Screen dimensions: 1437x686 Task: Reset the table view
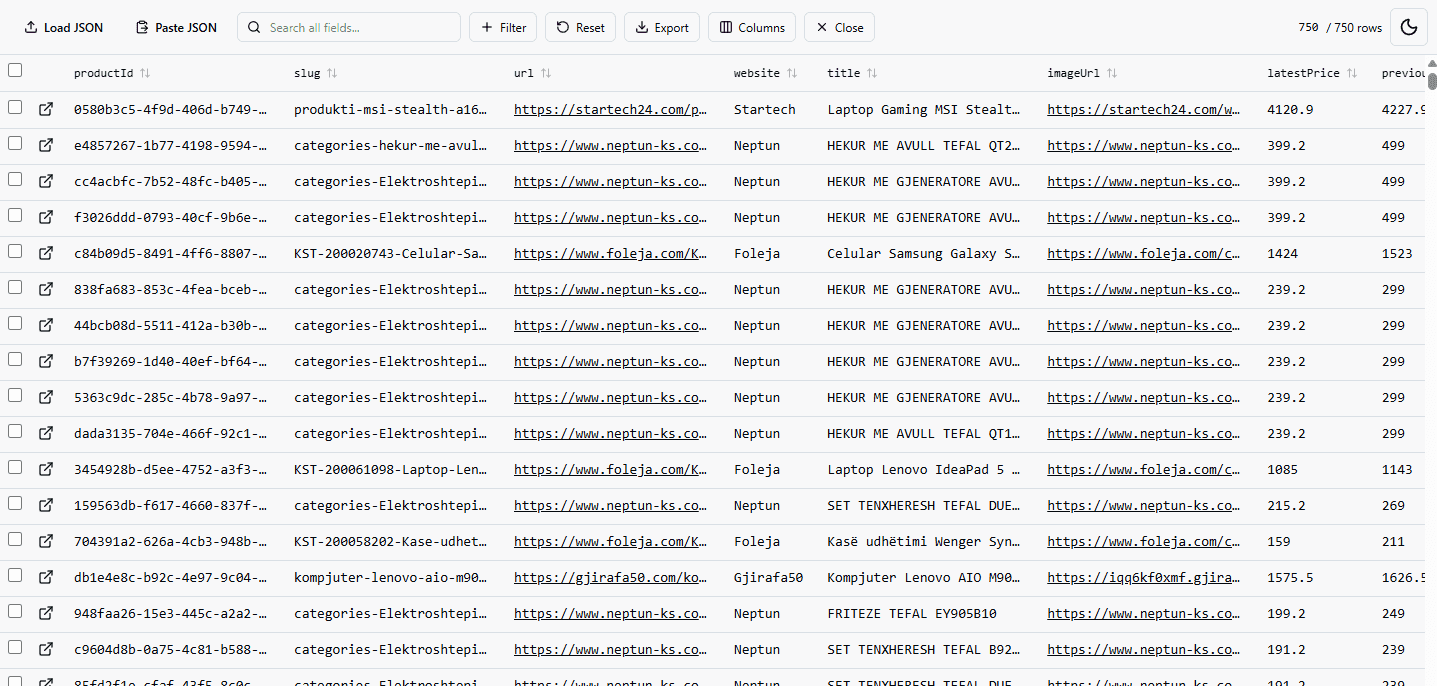point(580,27)
